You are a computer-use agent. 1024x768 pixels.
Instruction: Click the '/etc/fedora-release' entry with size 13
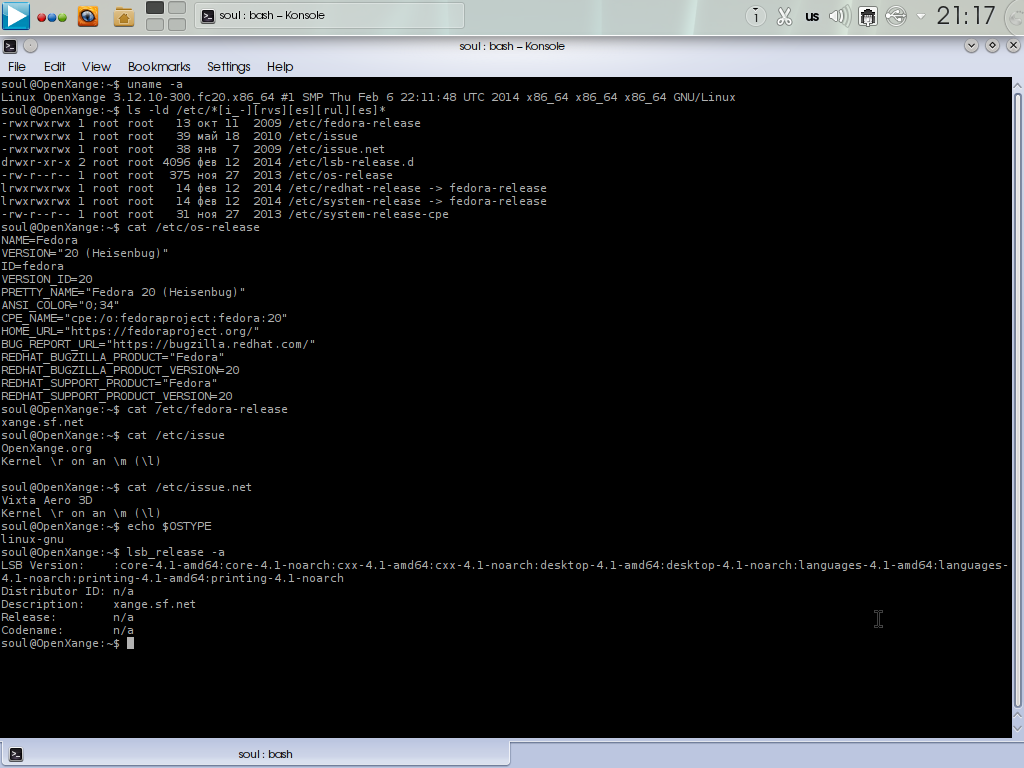211,123
